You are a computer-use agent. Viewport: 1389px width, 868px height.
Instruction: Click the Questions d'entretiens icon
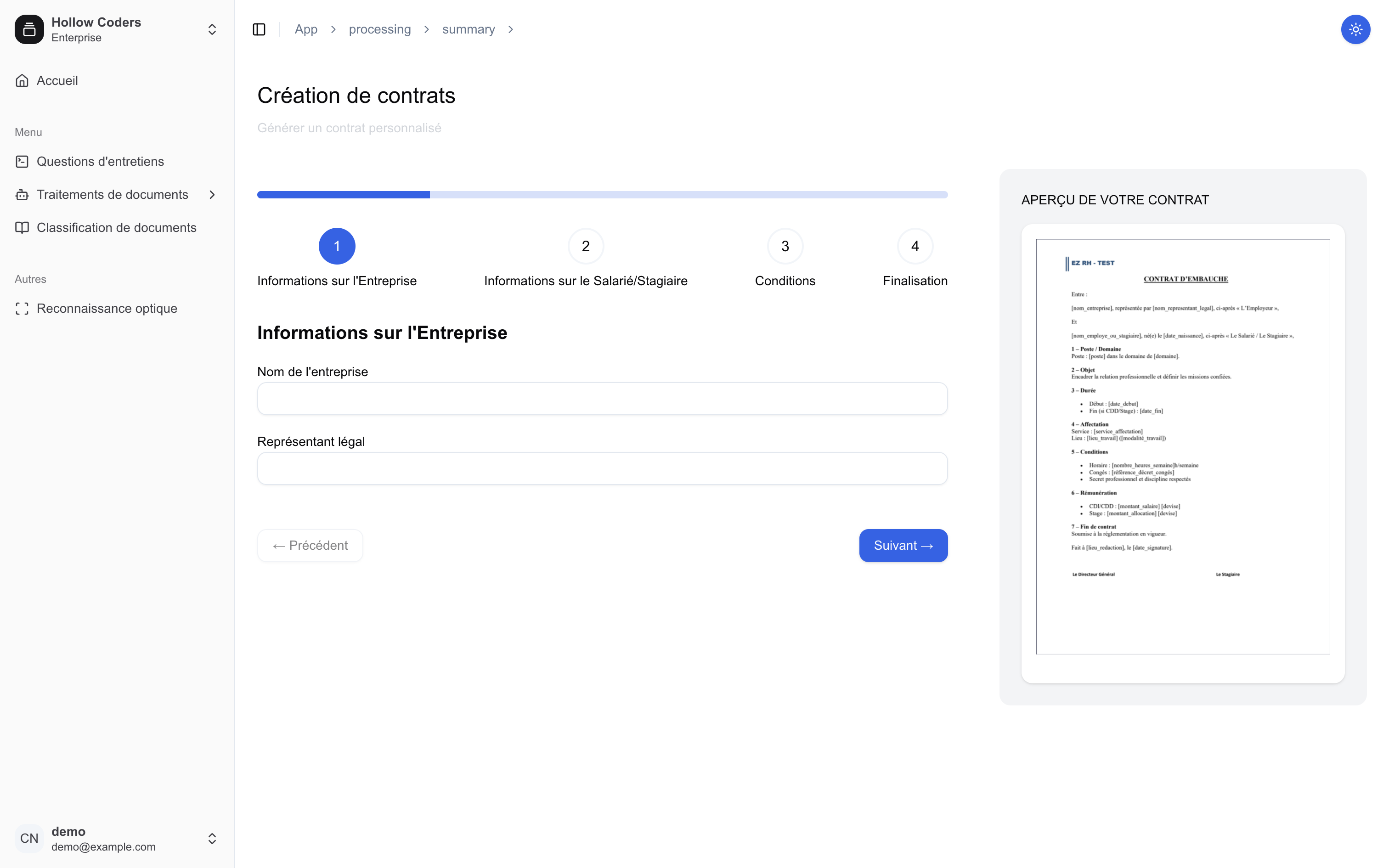pyautogui.click(x=22, y=161)
